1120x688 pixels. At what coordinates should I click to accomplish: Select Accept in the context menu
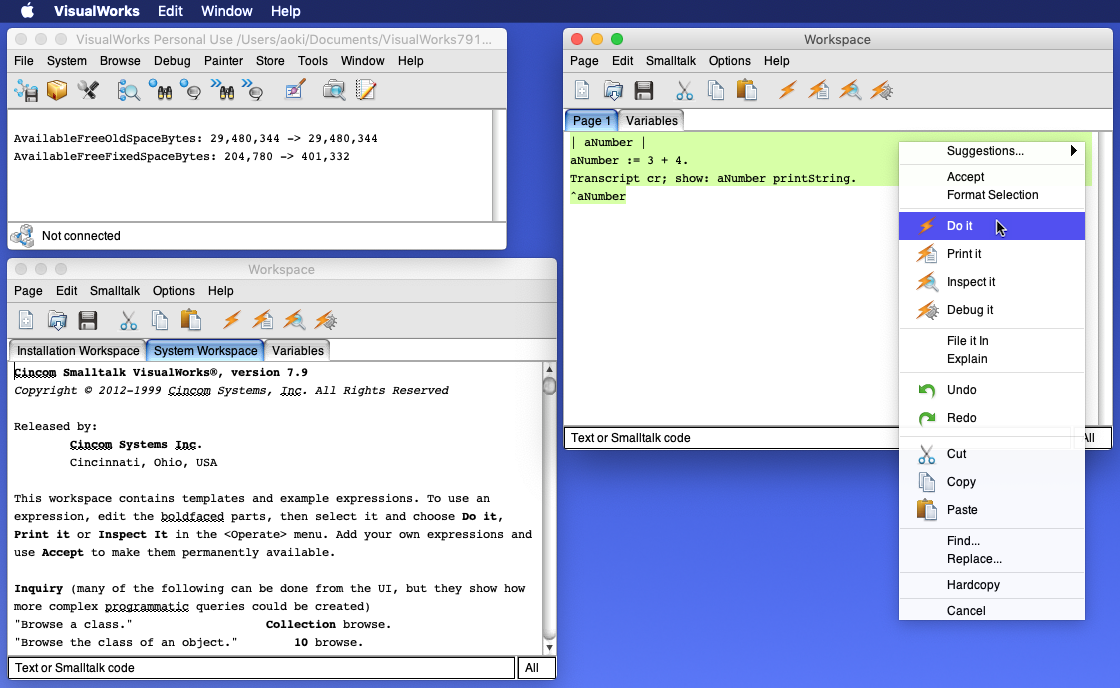point(991,176)
